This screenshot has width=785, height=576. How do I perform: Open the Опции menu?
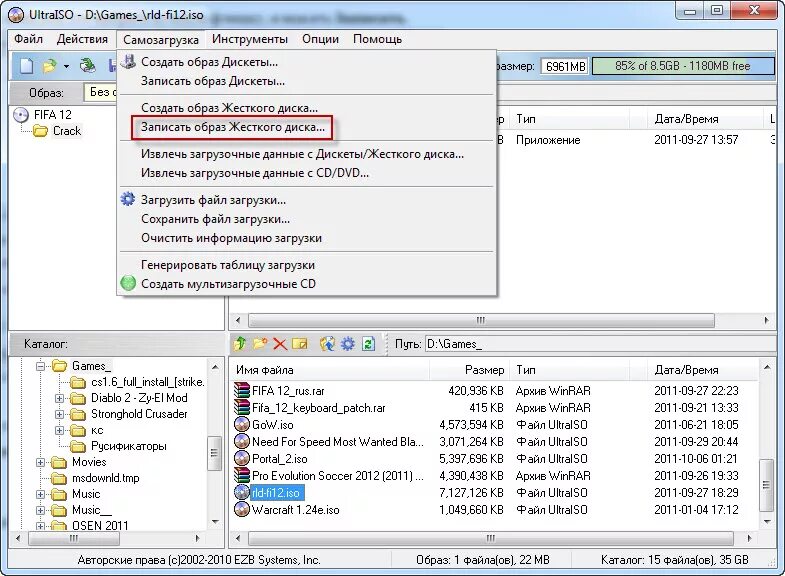(x=320, y=39)
